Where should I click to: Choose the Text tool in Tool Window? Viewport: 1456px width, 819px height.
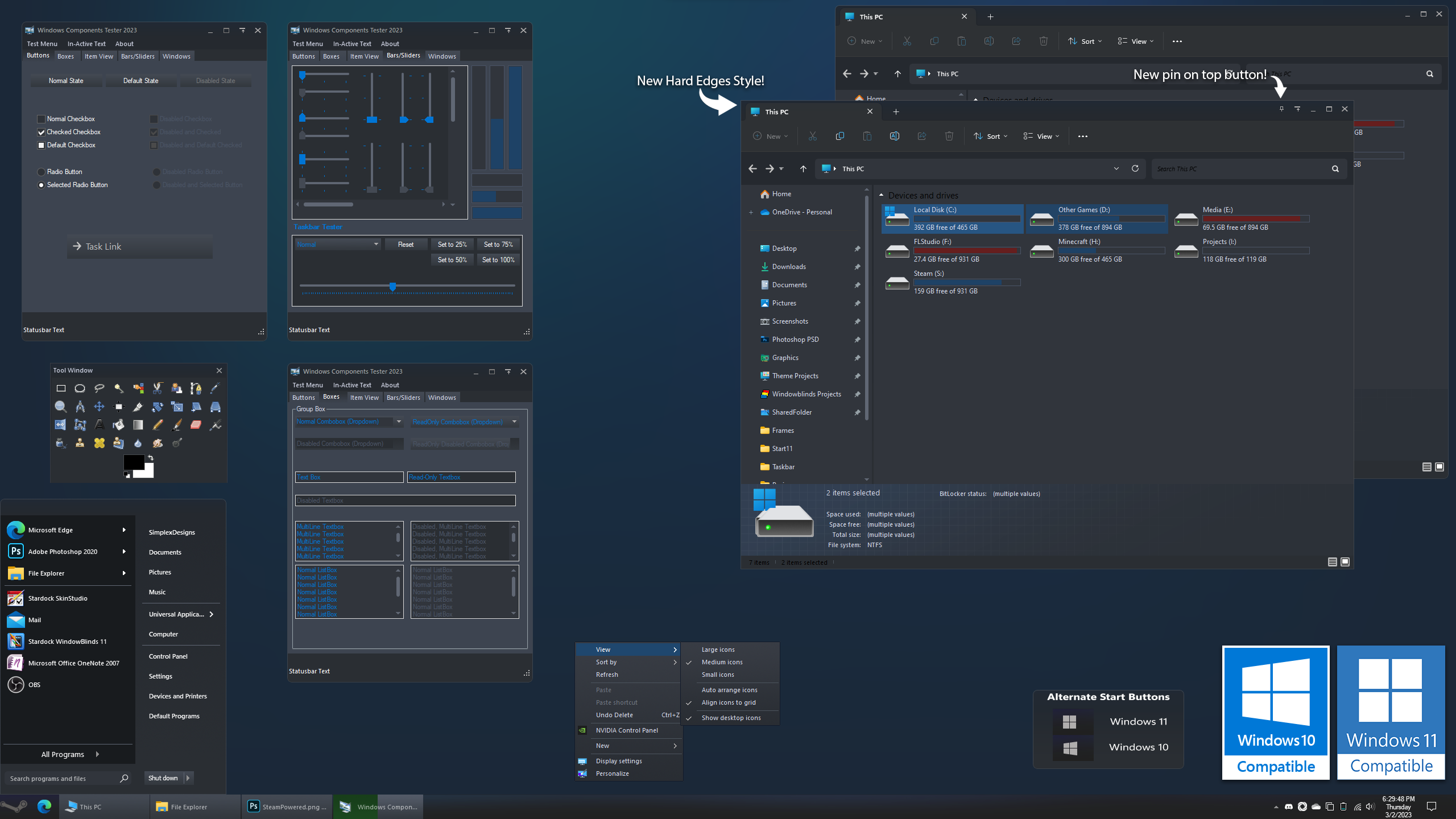(100, 425)
